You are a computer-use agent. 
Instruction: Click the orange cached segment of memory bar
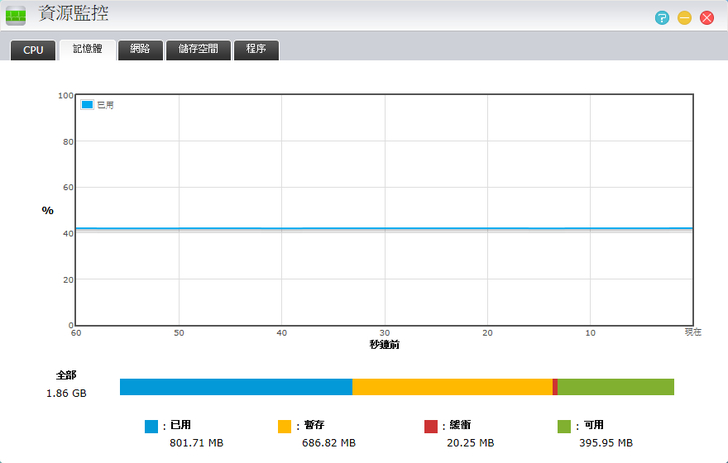(452, 387)
